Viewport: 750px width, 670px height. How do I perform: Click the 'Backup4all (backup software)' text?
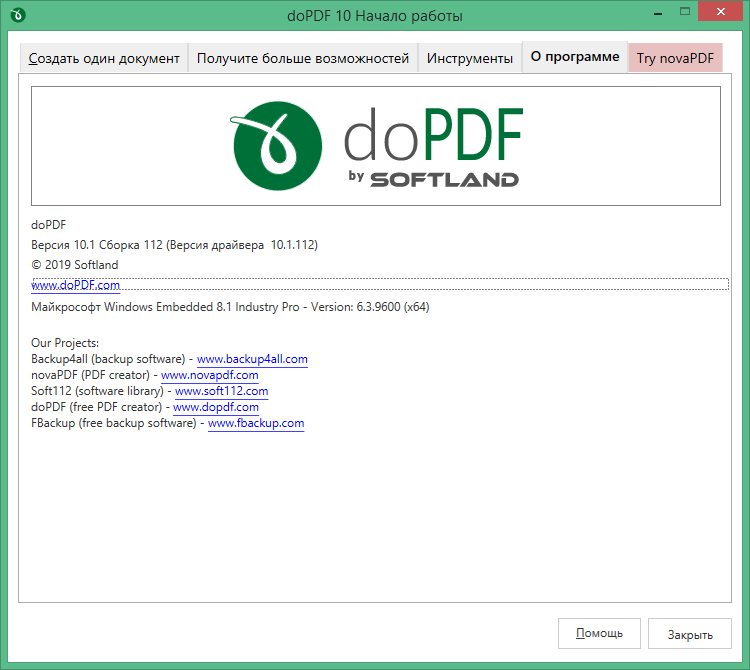click(108, 359)
